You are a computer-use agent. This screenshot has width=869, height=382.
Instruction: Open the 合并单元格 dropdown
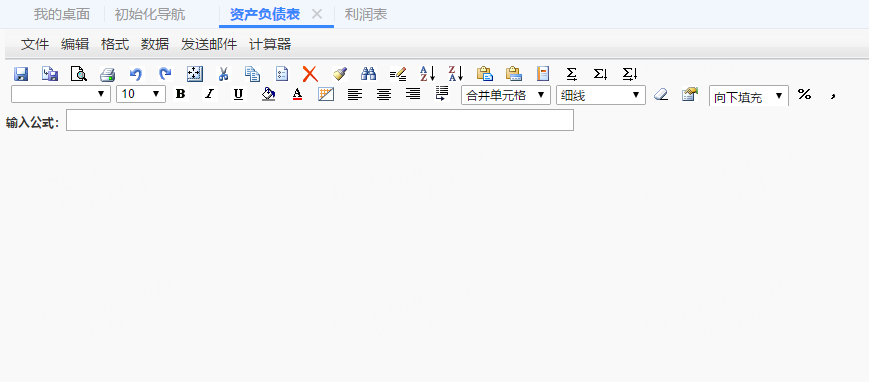(506, 95)
